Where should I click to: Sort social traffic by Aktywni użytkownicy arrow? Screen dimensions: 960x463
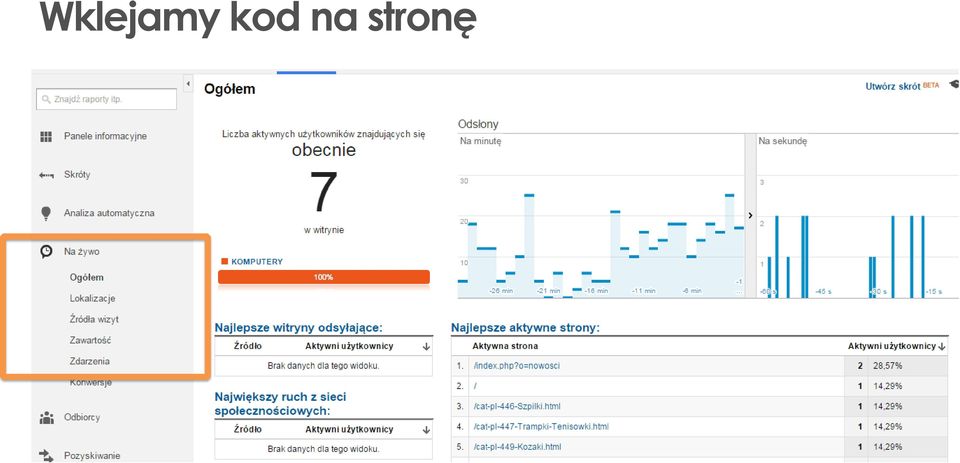[x=426, y=430]
